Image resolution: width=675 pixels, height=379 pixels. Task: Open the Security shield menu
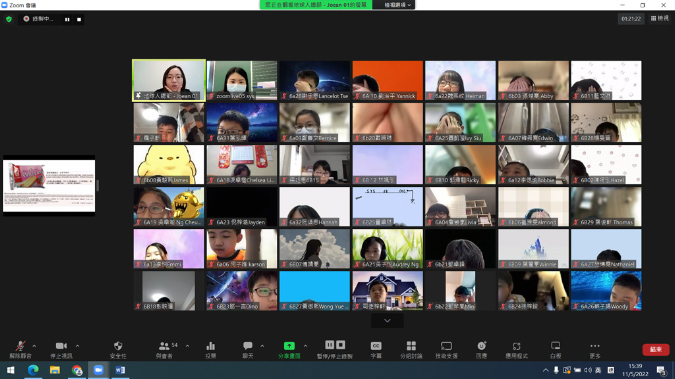click(118, 349)
